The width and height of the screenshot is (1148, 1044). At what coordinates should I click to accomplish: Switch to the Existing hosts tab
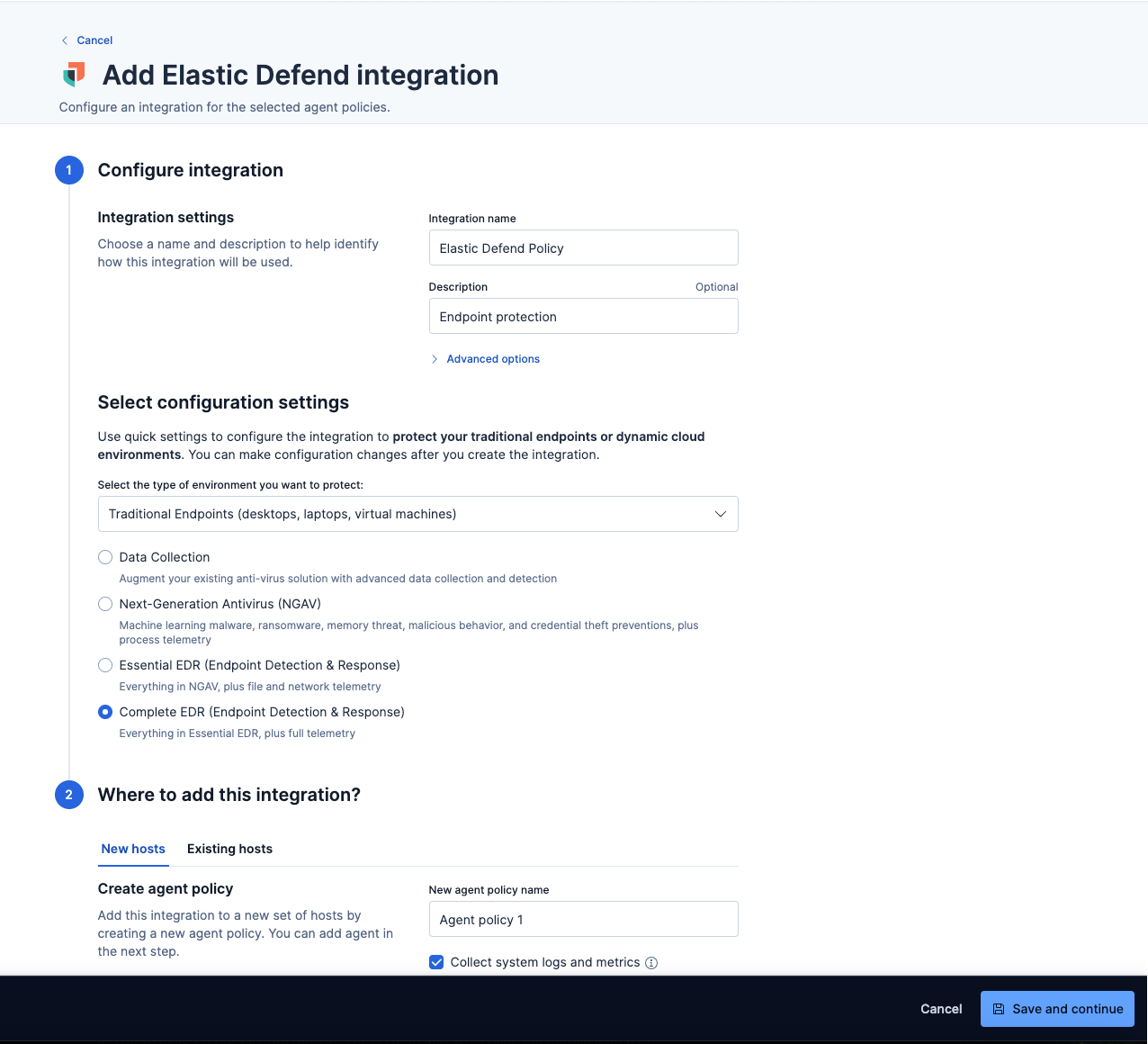point(229,849)
